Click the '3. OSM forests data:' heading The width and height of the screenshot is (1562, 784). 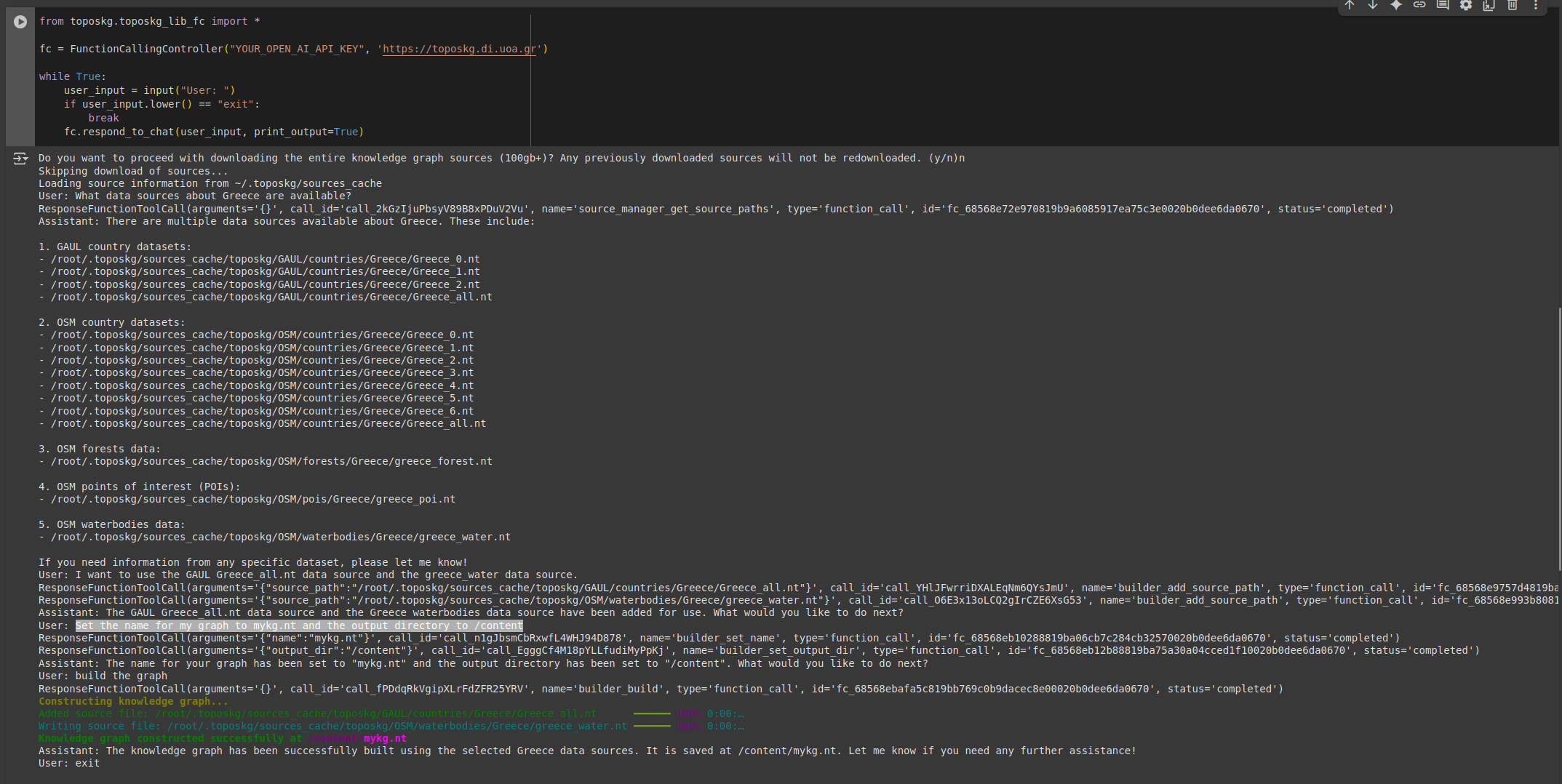point(100,449)
